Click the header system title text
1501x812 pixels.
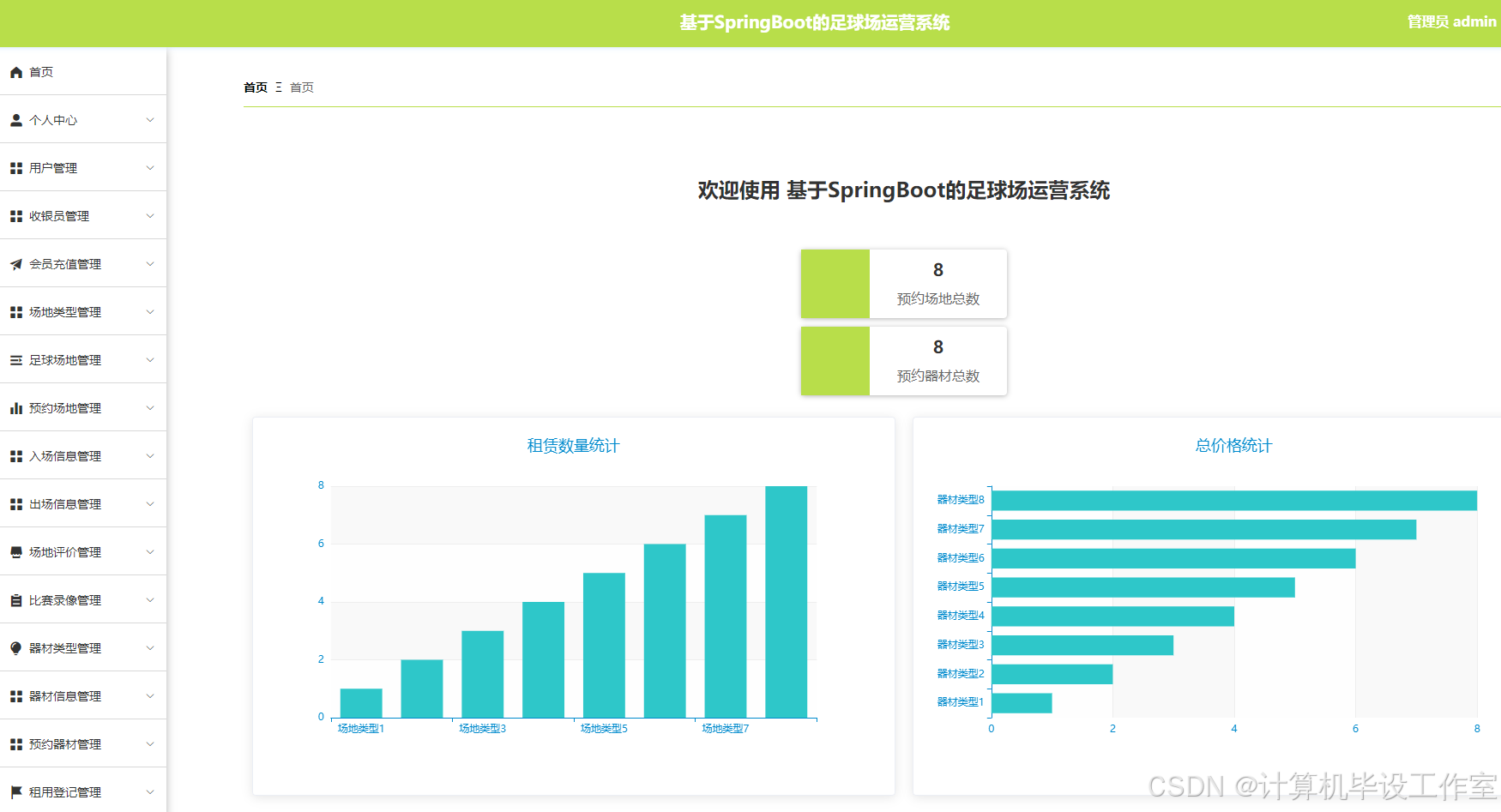tap(815, 23)
